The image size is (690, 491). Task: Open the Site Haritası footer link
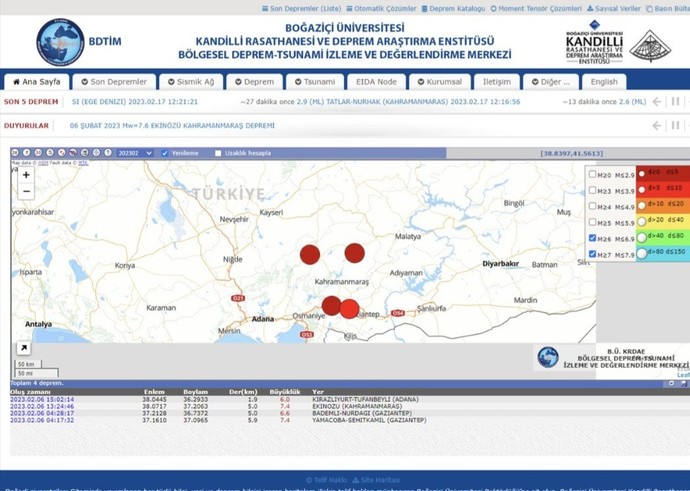(x=376, y=480)
